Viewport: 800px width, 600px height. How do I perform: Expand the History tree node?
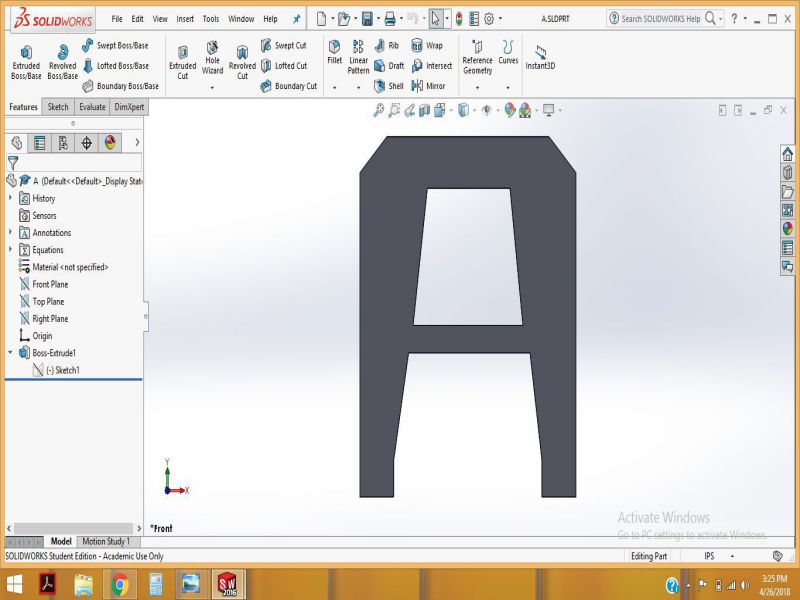point(10,197)
